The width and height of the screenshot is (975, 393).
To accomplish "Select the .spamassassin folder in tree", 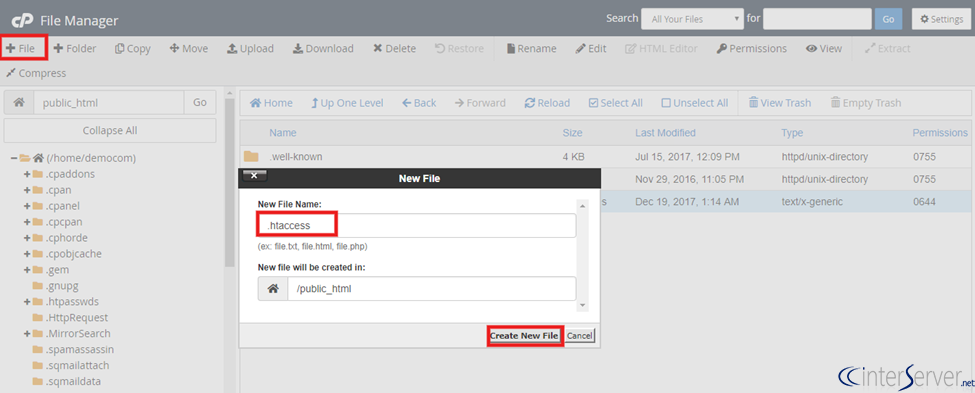I will coord(80,349).
